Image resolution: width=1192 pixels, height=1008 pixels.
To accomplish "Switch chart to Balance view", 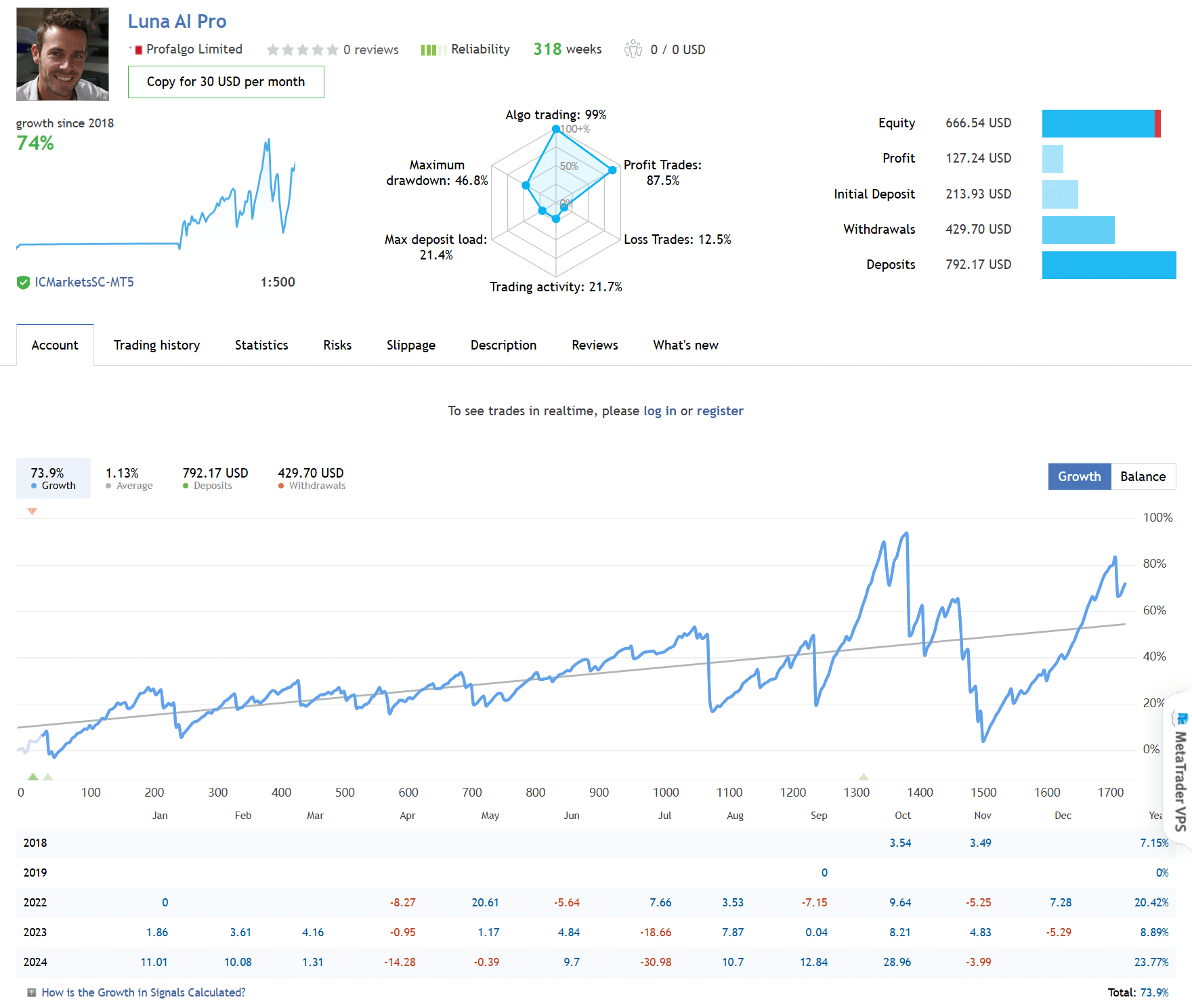I will point(1143,476).
